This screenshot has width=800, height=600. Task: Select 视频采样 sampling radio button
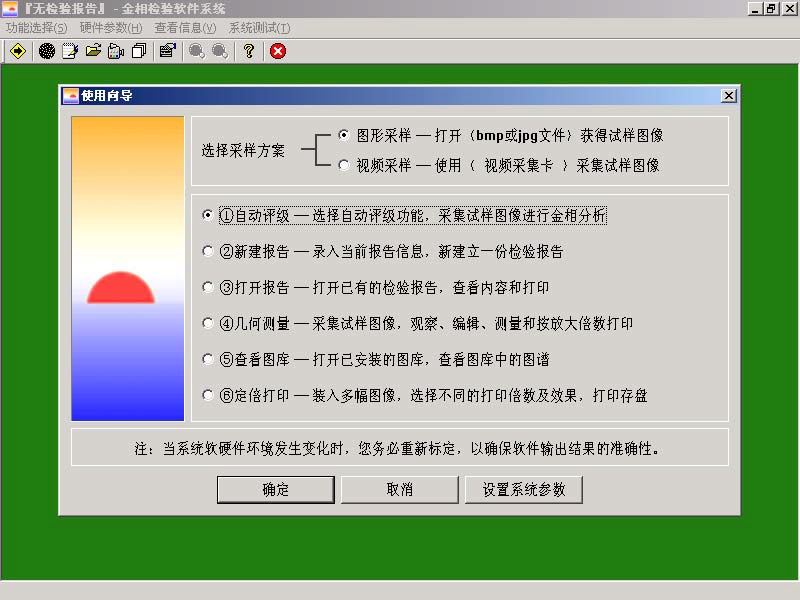coord(344,165)
